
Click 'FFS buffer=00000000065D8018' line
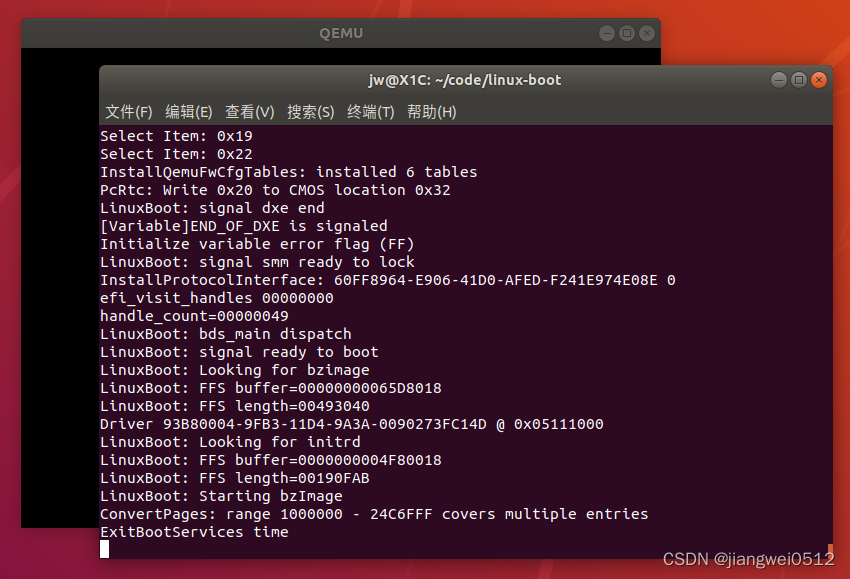click(x=271, y=388)
